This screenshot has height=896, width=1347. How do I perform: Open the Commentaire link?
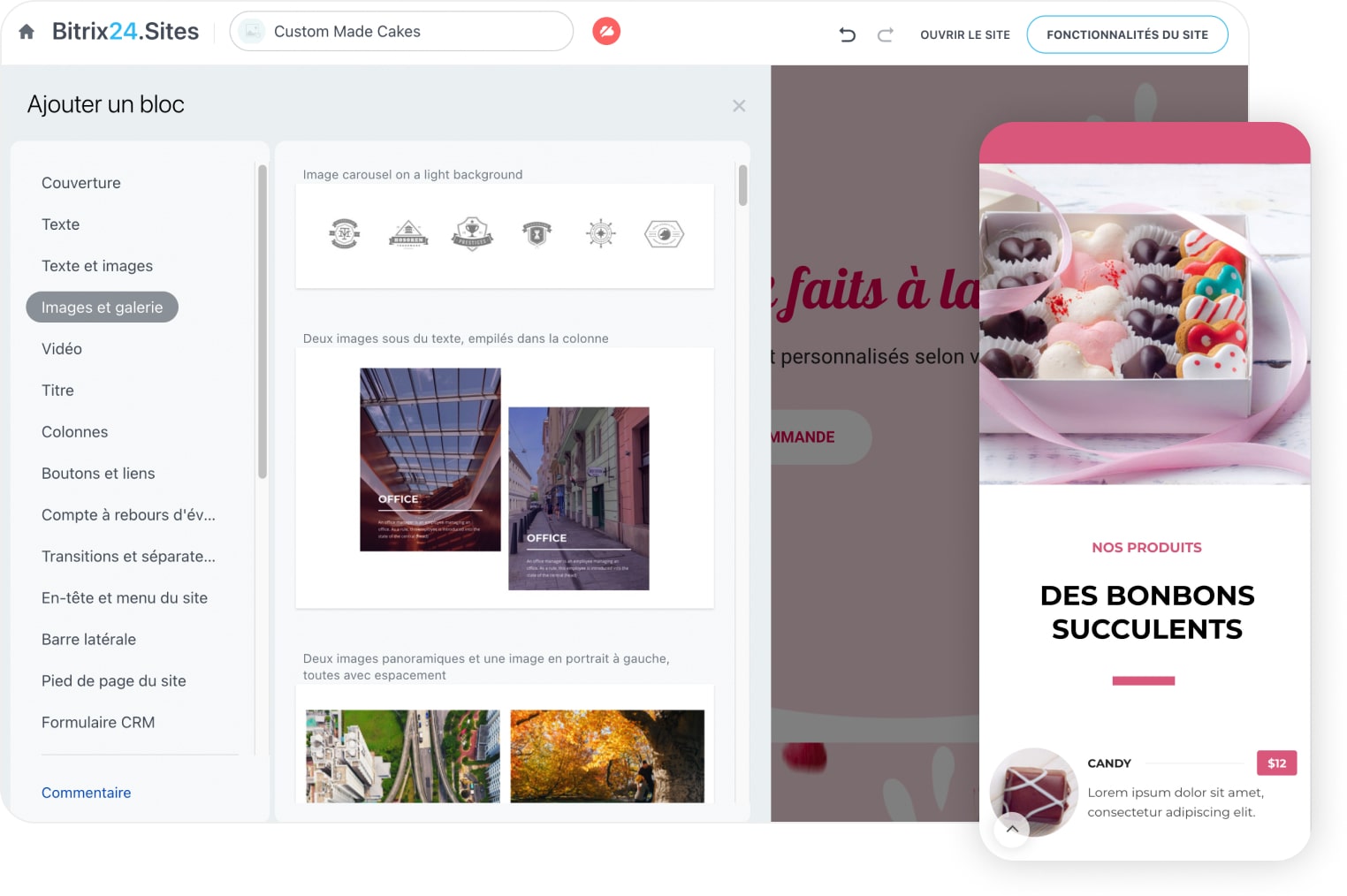click(86, 793)
